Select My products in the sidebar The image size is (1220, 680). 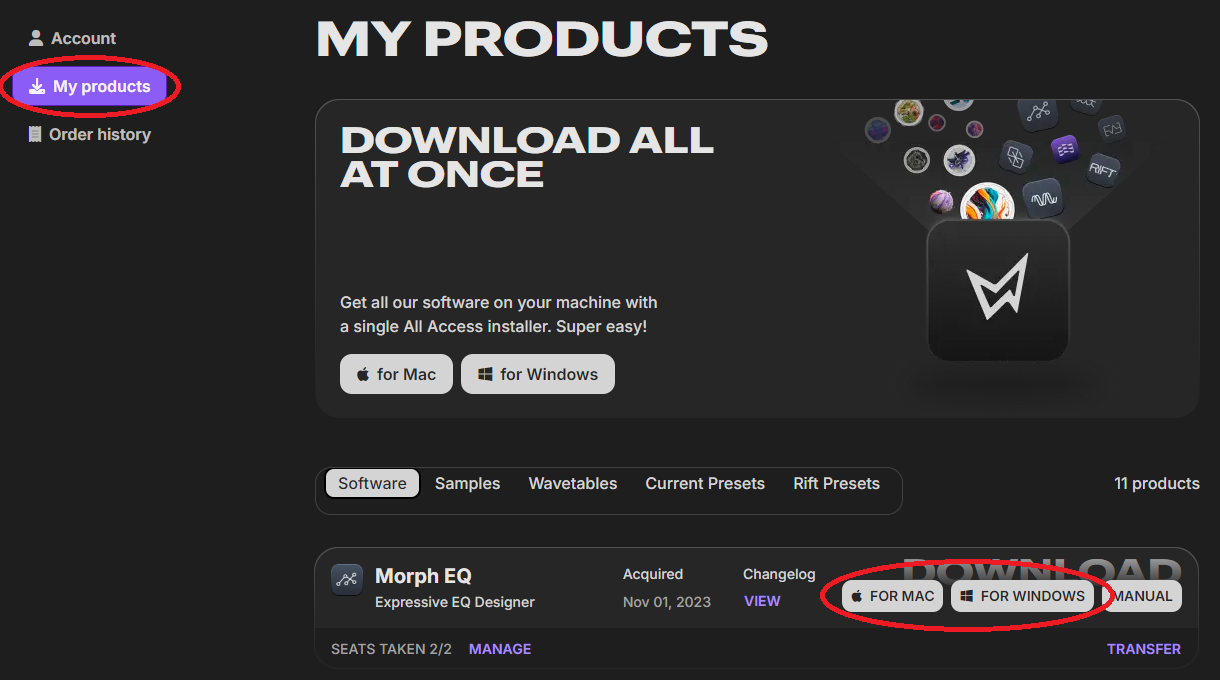[90, 86]
